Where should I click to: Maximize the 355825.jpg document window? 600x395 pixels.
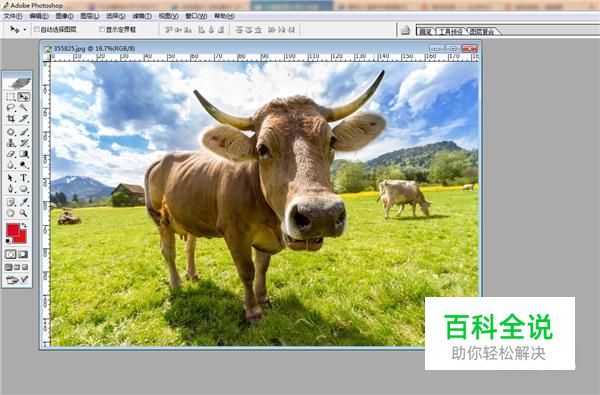(x=453, y=49)
